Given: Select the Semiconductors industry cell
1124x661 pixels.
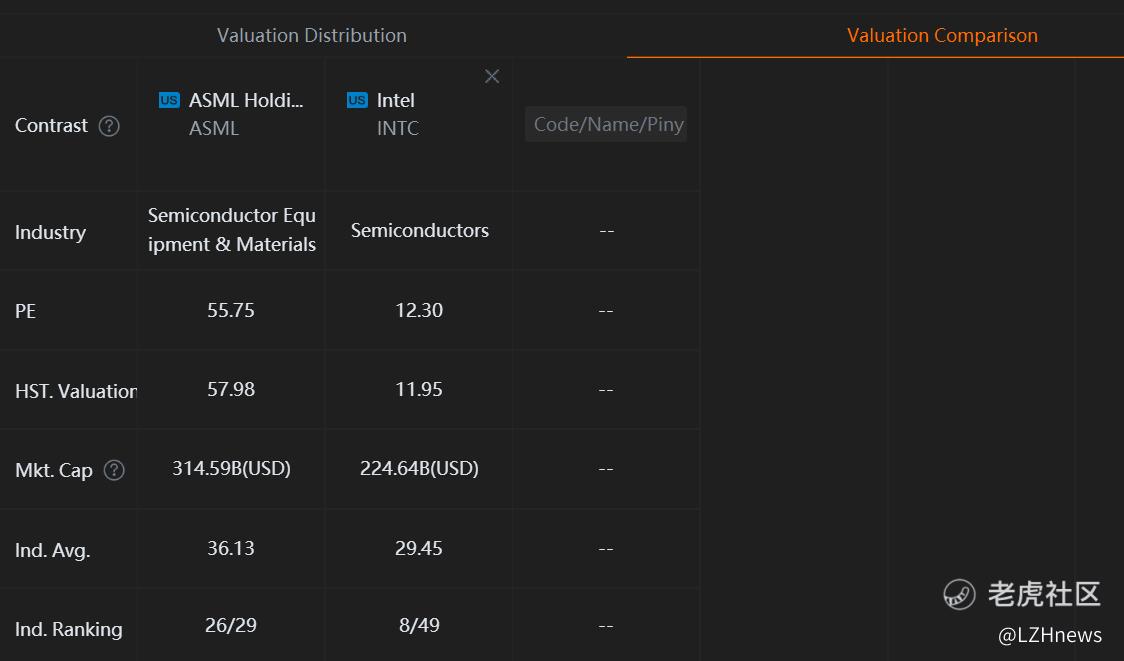Looking at the screenshot, I should coord(419,230).
